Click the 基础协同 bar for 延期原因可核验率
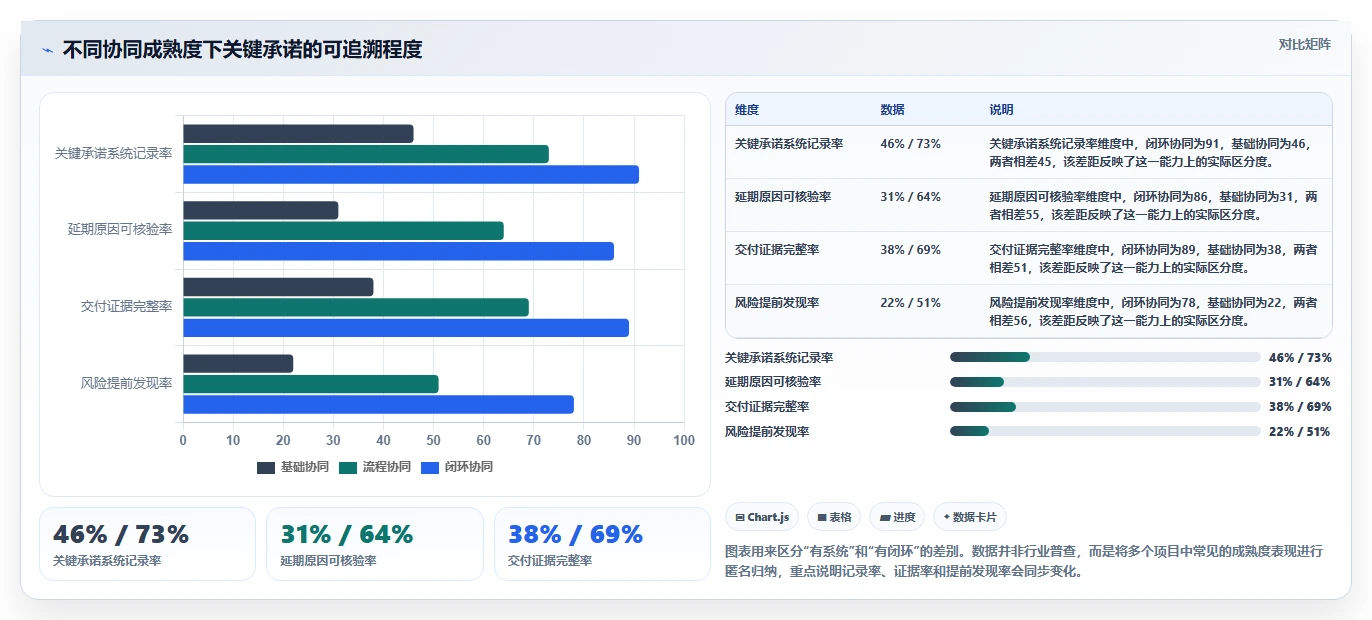The width and height of the screenshot is (1372, 620). (260, 210)
